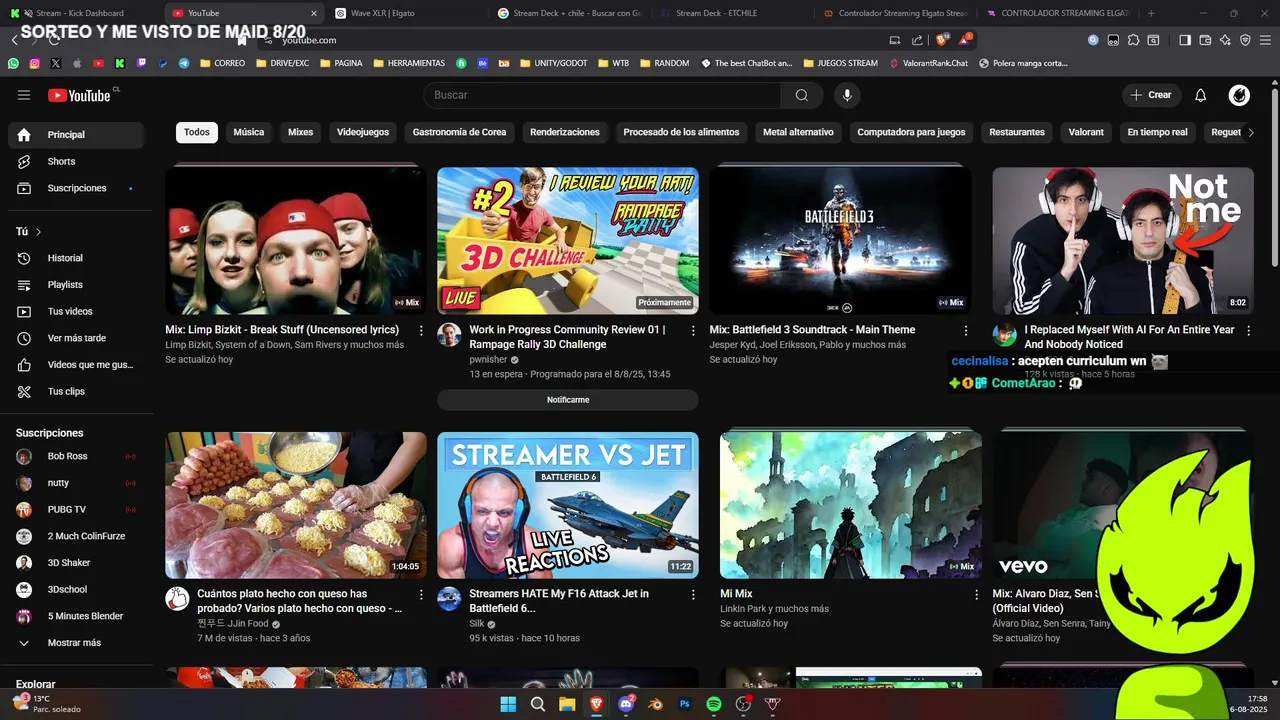Select Gastronomía de Corea chip
The image size is (1280, 720).
tap(459, 132)
